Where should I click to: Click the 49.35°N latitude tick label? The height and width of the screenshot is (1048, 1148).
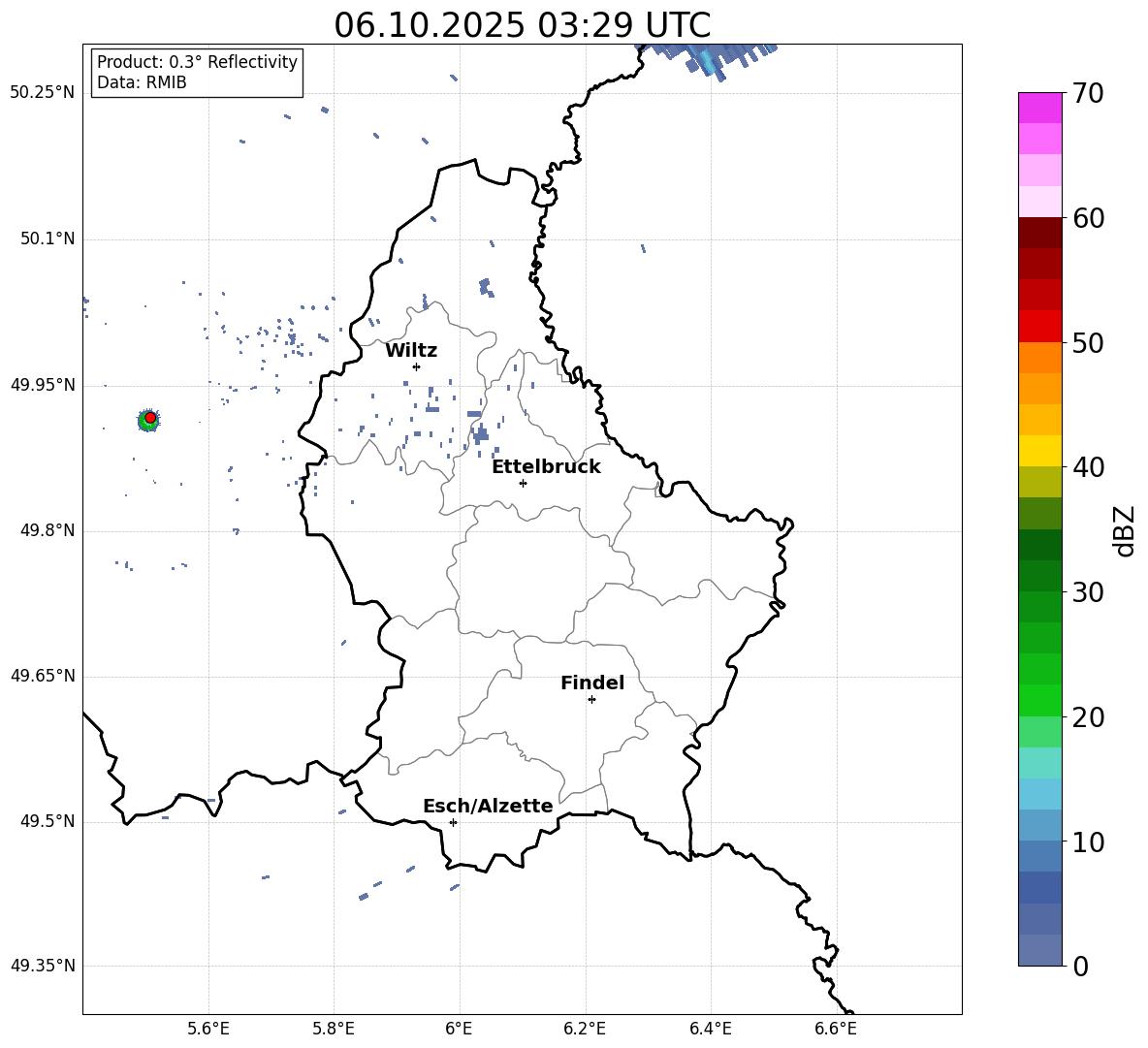[x=43, y=966]
